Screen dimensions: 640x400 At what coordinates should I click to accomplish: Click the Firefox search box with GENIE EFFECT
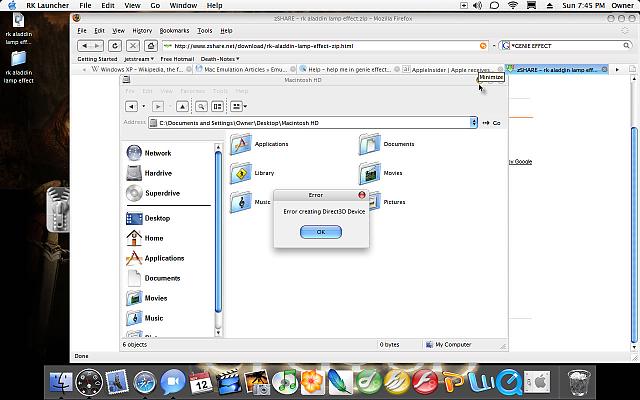click(x=567, y=46)
